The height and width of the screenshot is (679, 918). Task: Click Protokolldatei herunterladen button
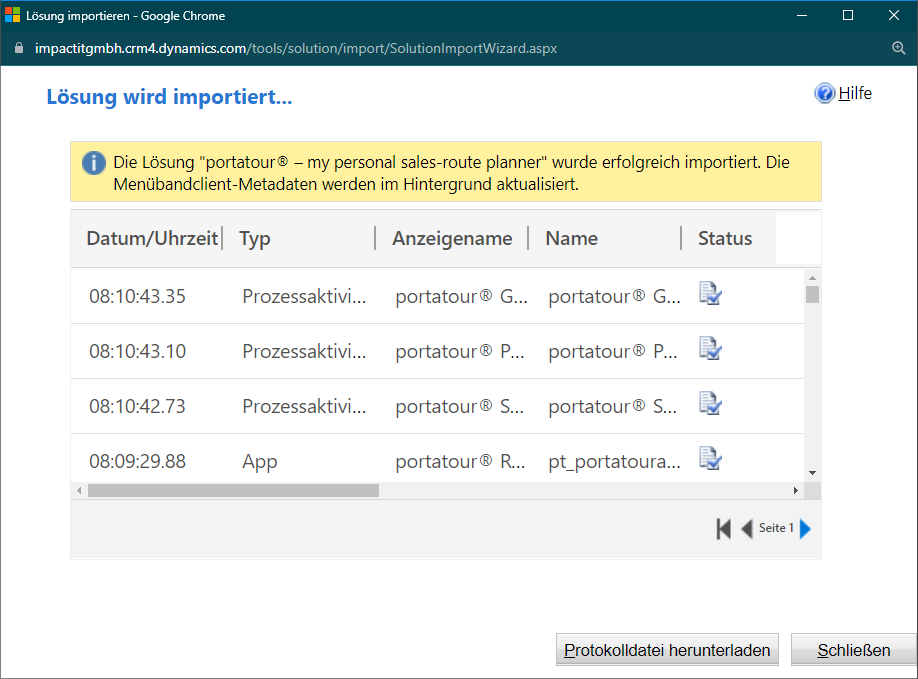pos(667,650)
